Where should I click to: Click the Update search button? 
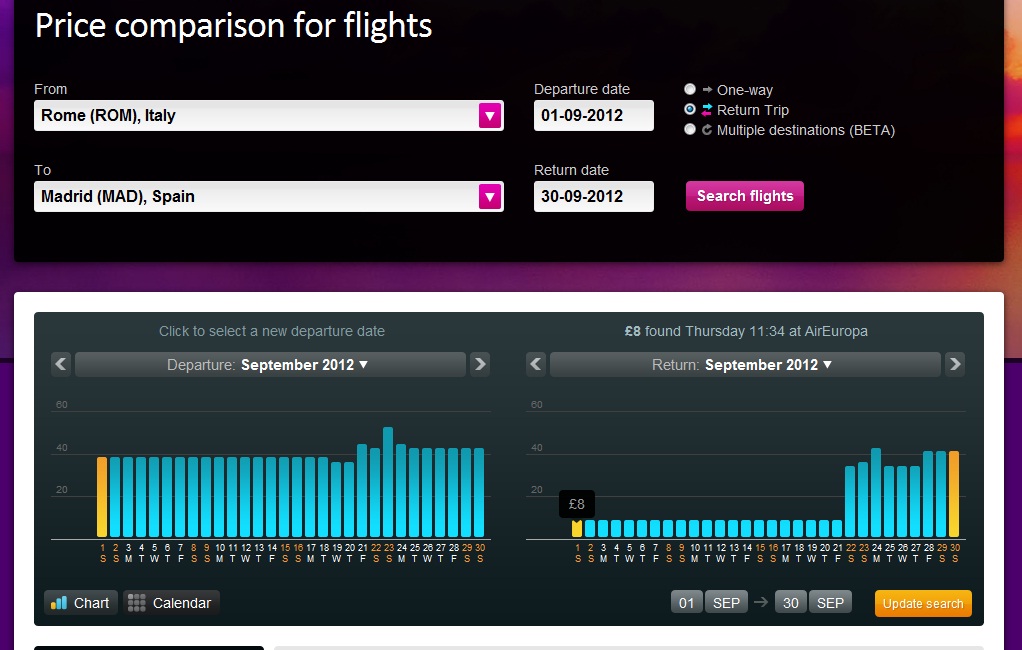click(923, 604)
